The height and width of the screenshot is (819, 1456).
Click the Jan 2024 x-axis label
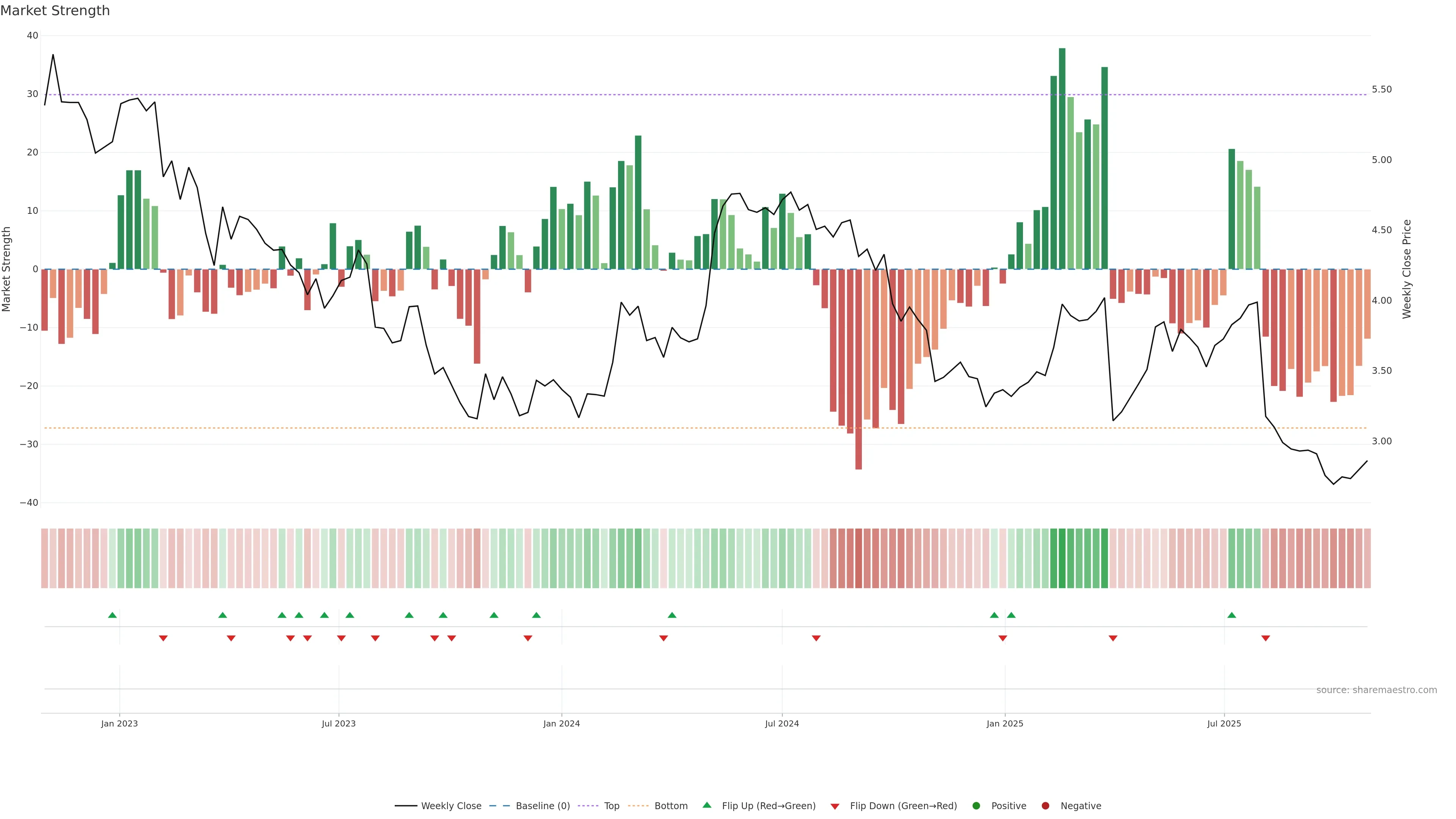pyautogui.click(x=561, y=723)
